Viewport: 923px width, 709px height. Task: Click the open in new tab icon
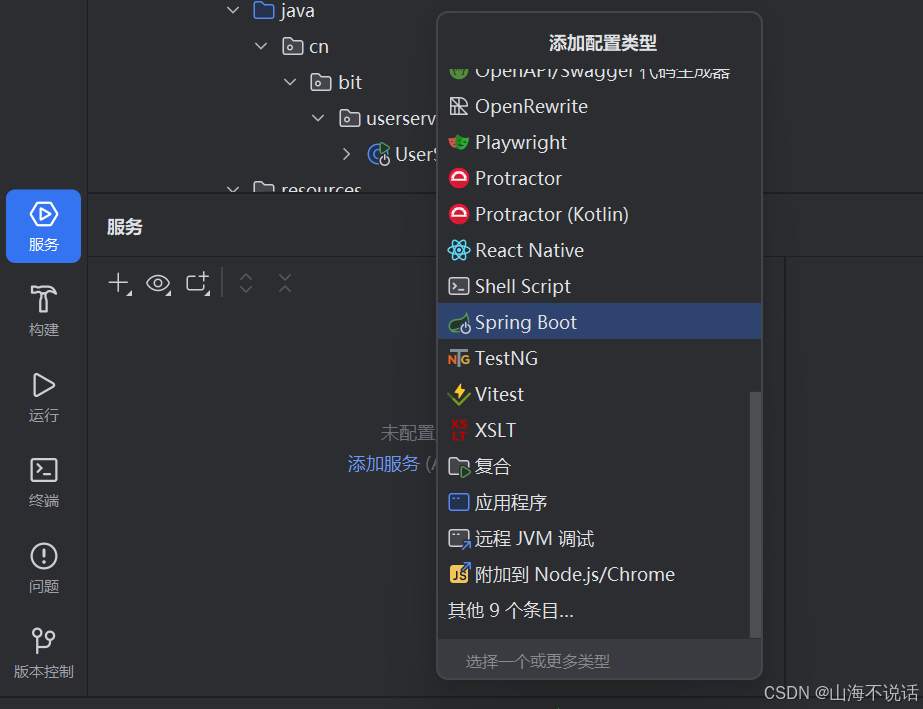click(198, 284)
